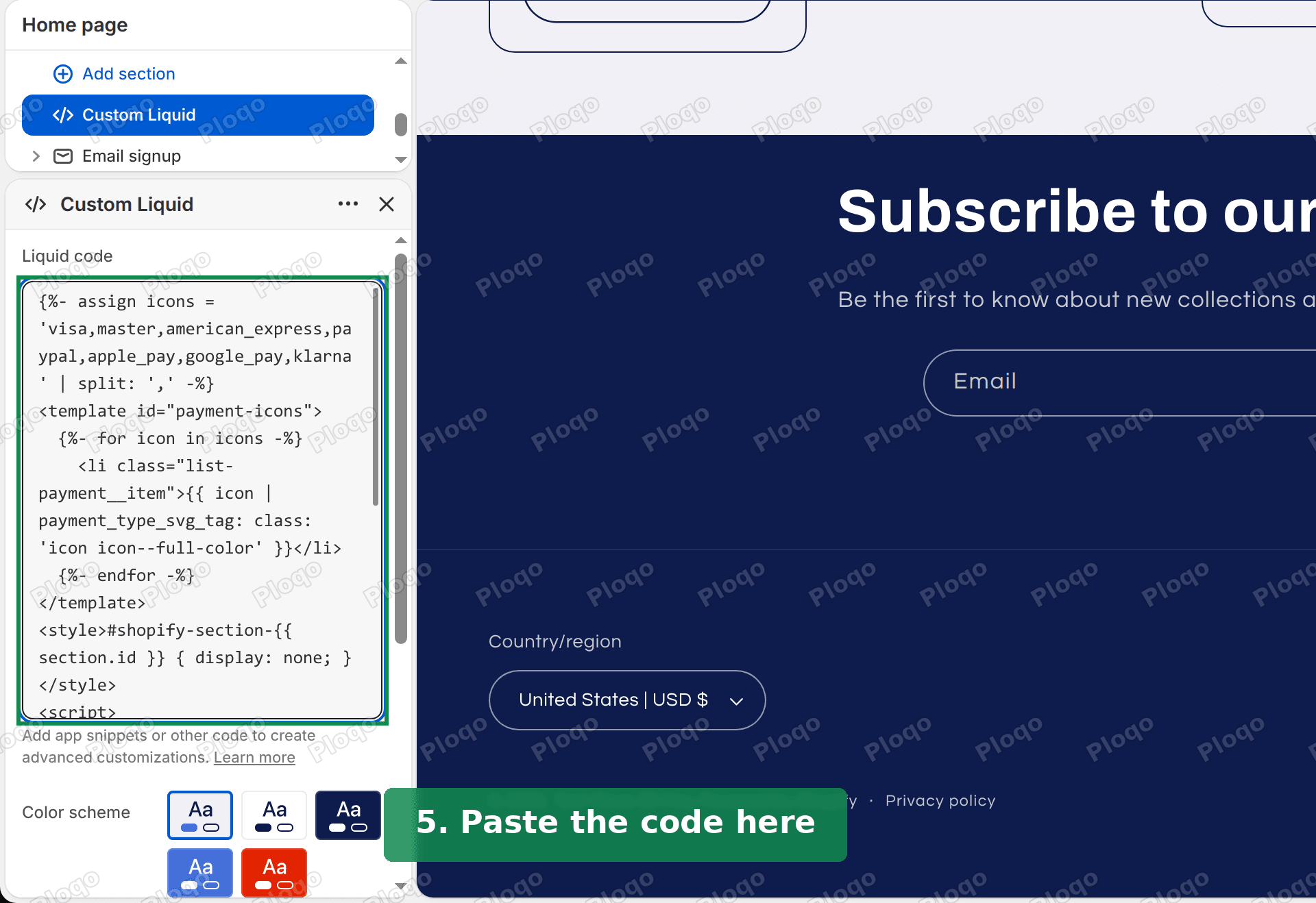Select the Custom Liquid section row

pyautogui.click(x=198, y=115)
